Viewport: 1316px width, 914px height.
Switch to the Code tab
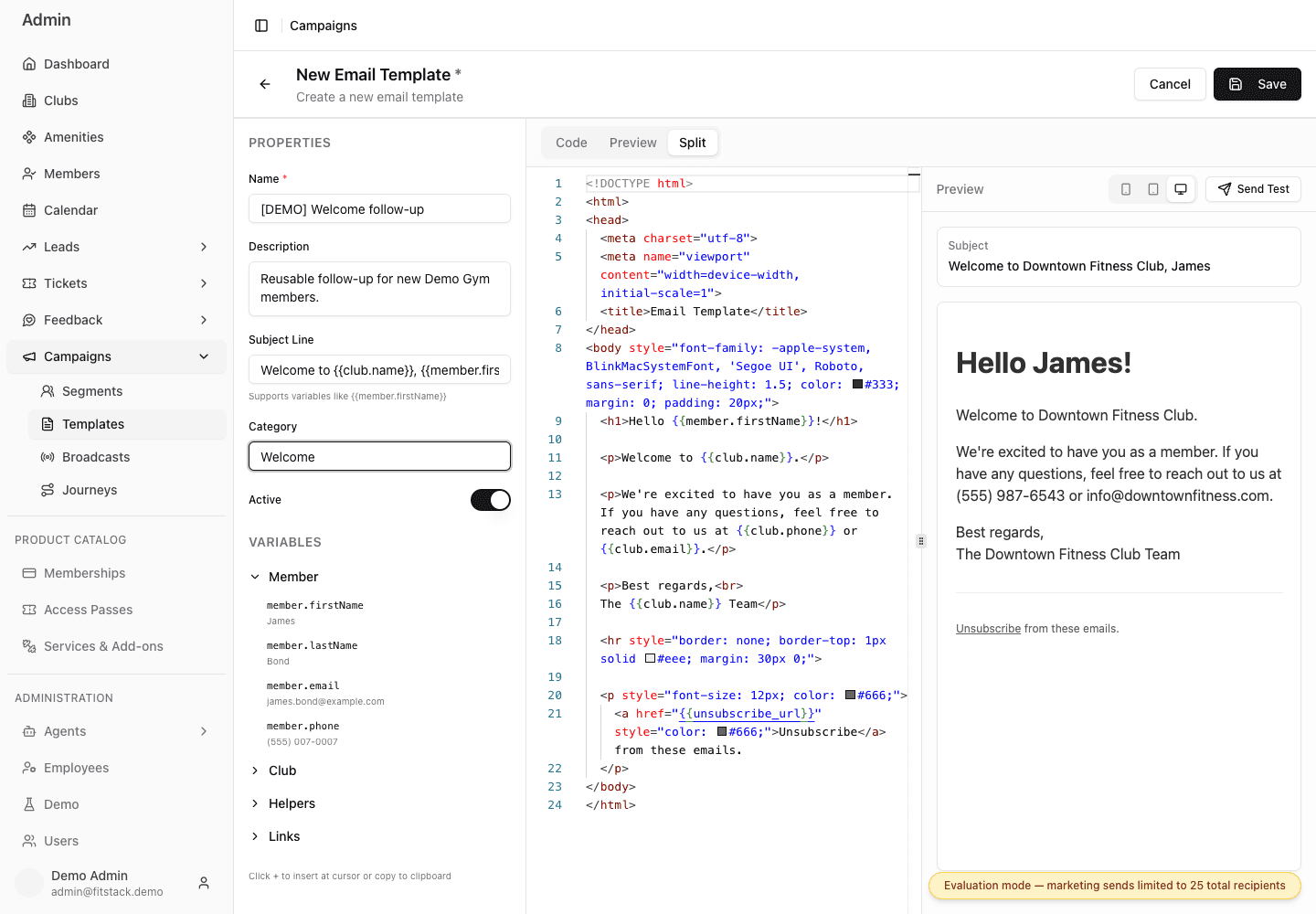coord(571,143)
